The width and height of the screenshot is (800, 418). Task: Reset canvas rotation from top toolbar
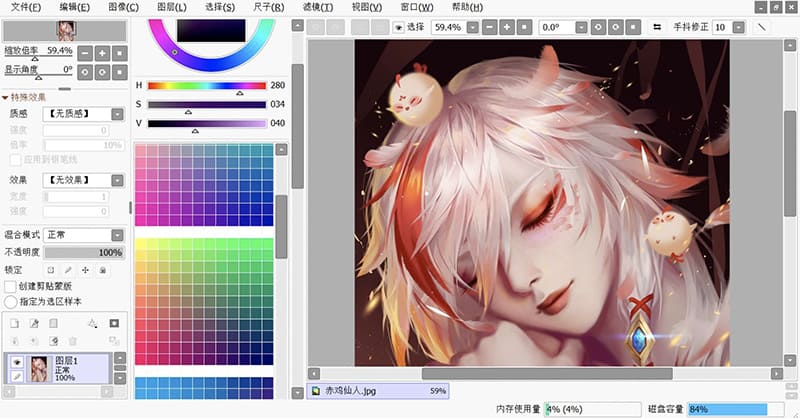(x=633, y=27)
